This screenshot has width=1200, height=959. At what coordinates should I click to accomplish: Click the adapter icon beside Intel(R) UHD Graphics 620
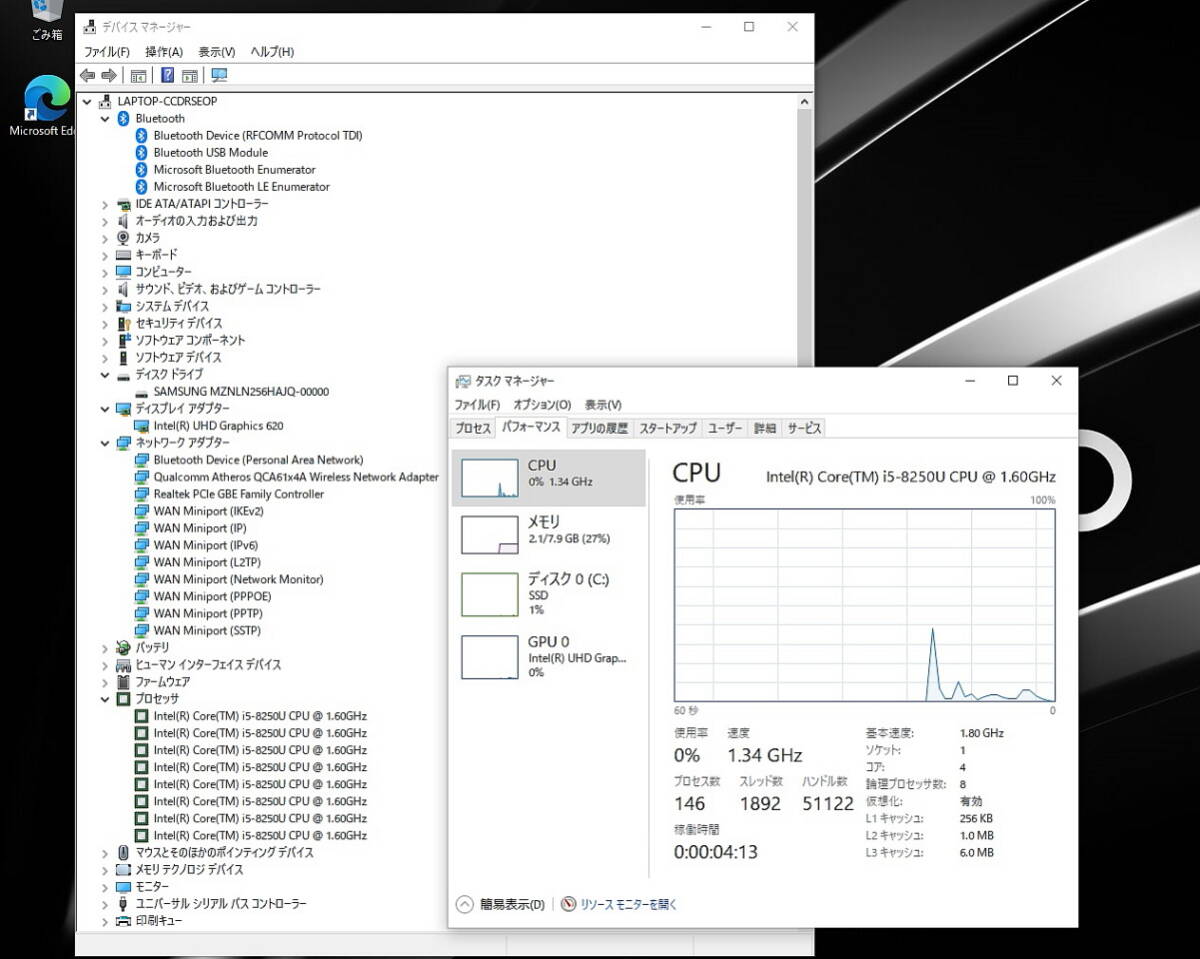tap(142, 426)
